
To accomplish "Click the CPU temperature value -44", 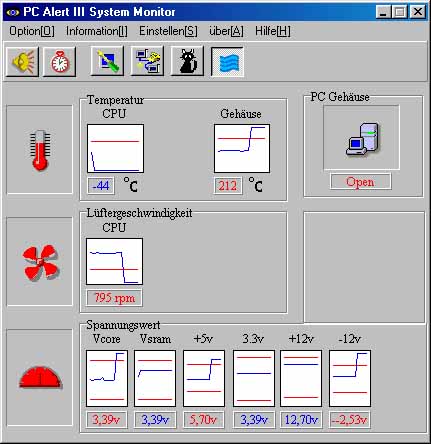I will point(101,186).
